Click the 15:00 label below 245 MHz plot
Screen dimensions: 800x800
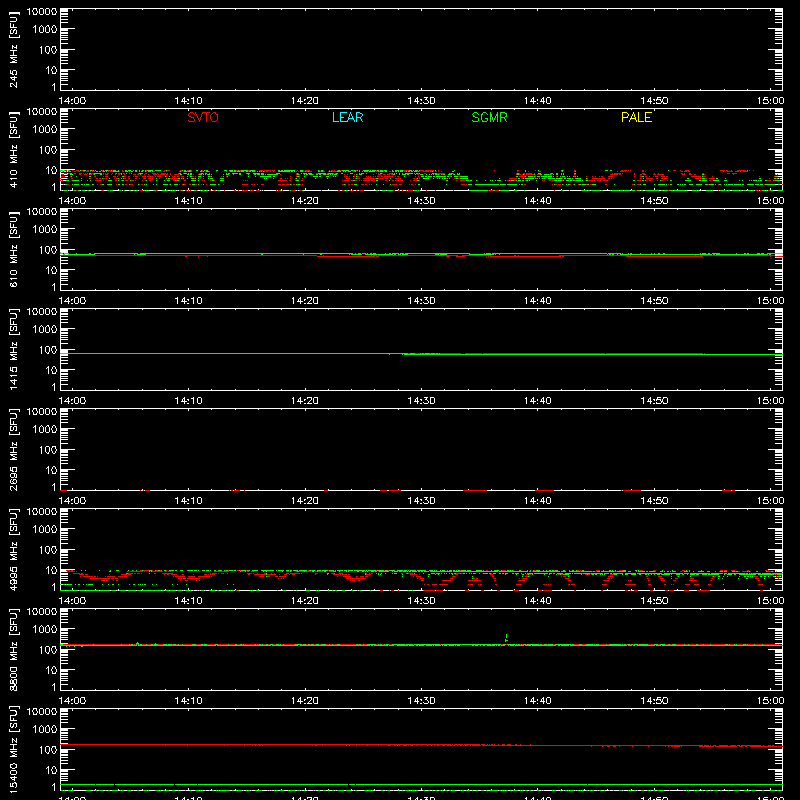pyautogui.click(x=770, y=101)
